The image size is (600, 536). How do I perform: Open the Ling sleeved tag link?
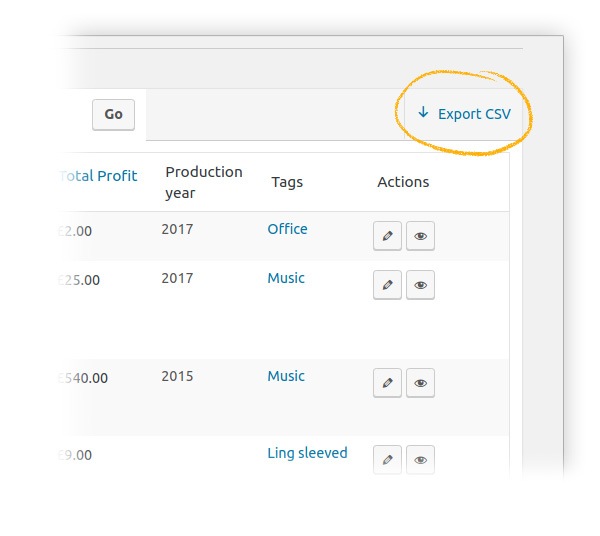307,453
